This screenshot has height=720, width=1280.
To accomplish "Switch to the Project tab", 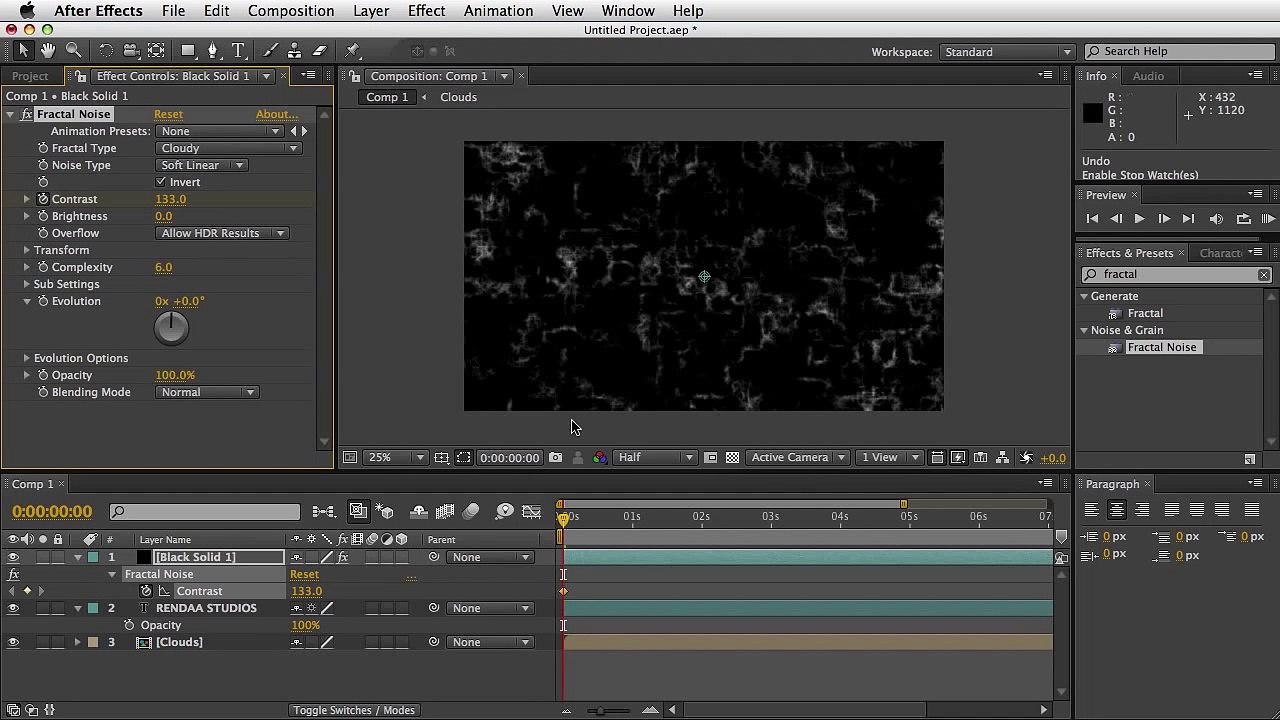I will tap(30, 76).
